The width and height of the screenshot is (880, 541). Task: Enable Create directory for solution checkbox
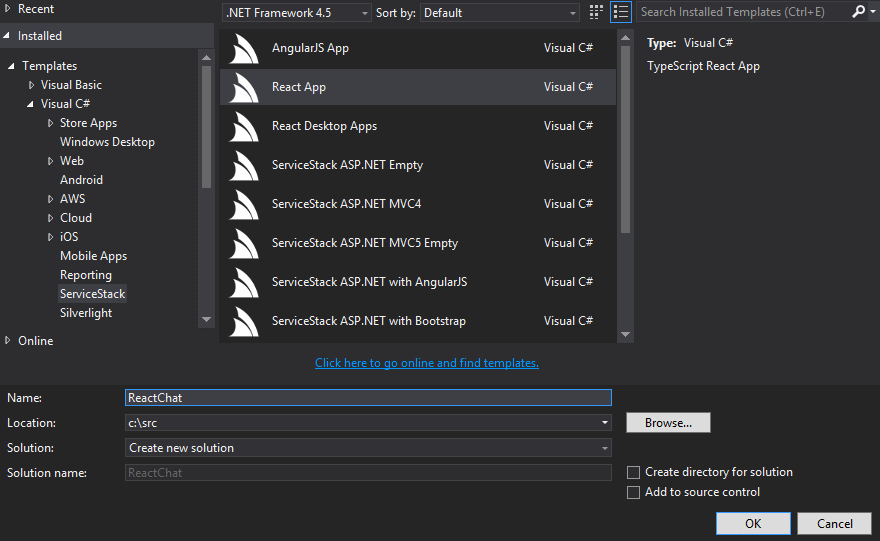pyautogui.click(x=633, y=472)
